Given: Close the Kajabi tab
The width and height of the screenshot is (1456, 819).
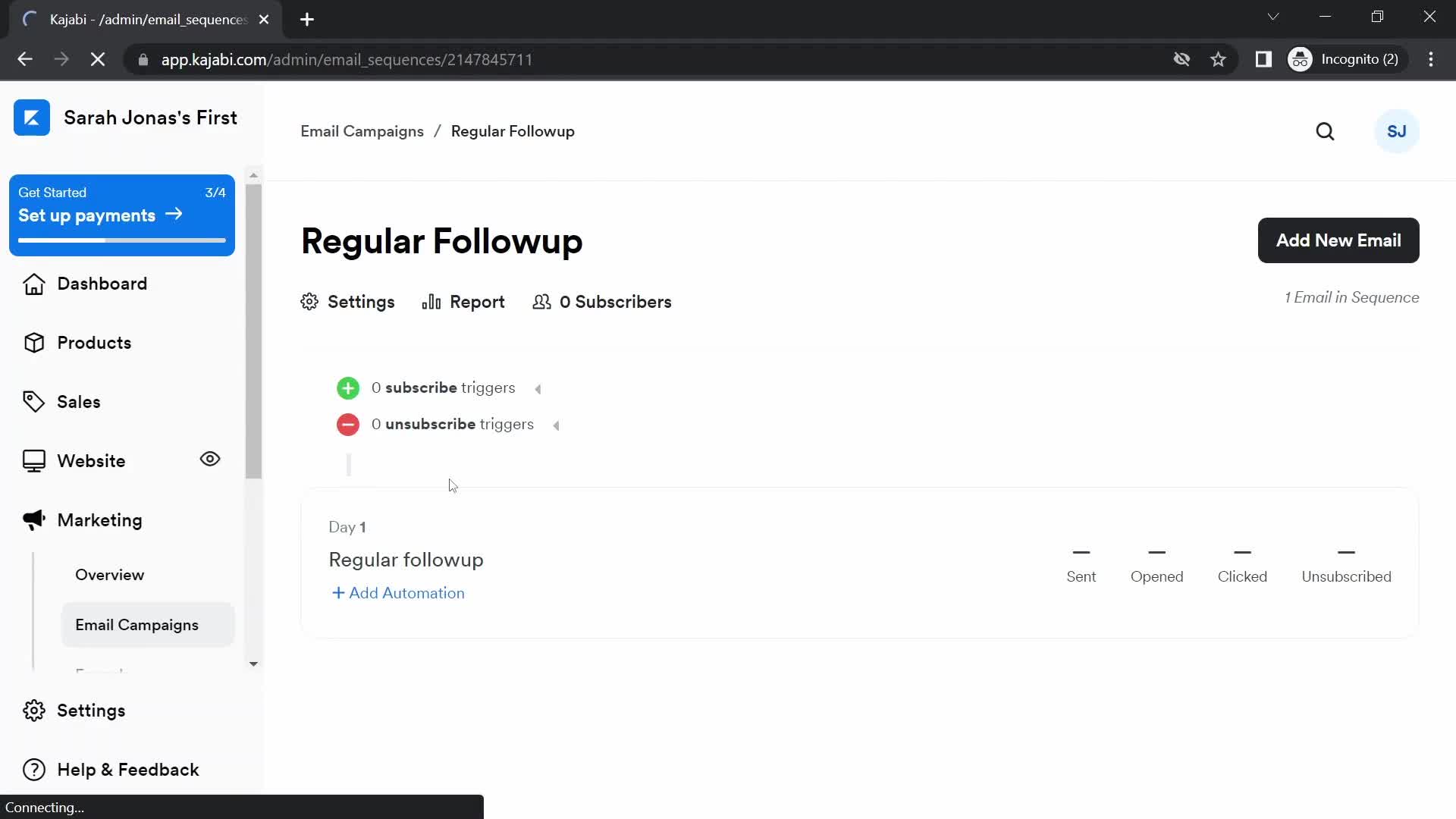Looking at the screenshot, I should click(x=264, y=20).
